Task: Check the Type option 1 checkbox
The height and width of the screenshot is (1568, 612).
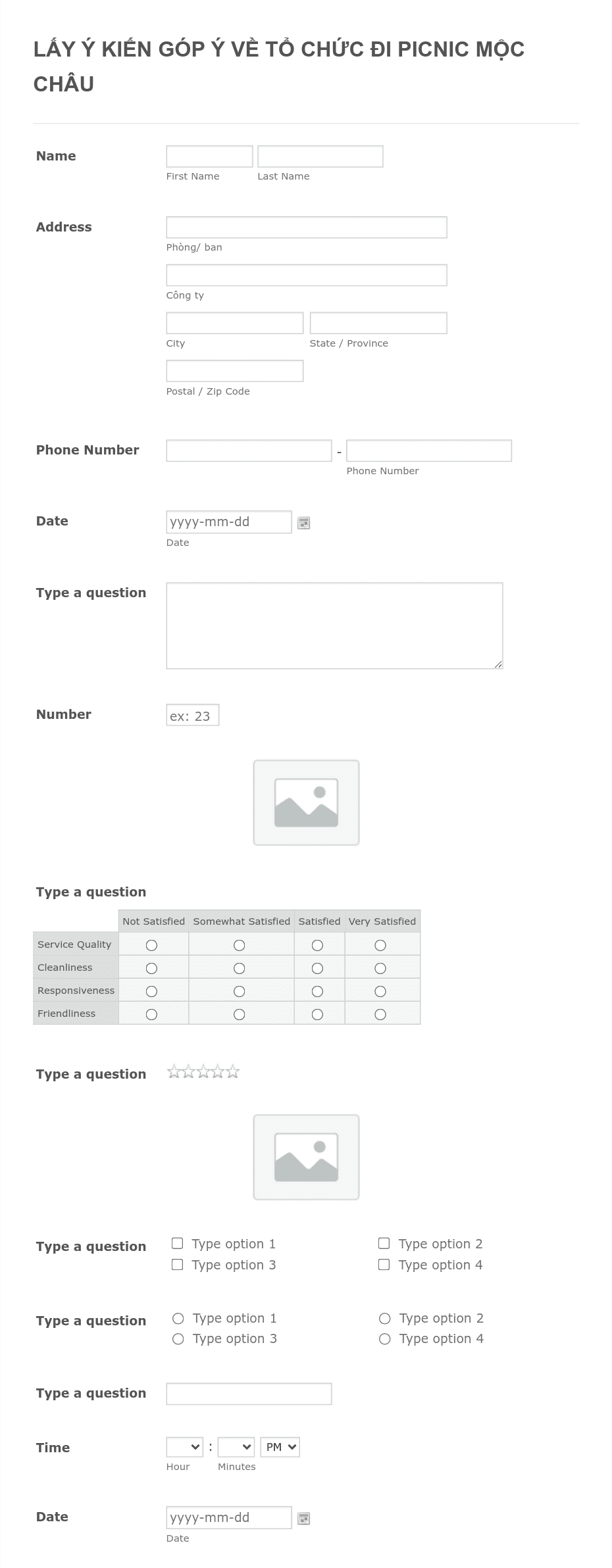Action: 176,1243
